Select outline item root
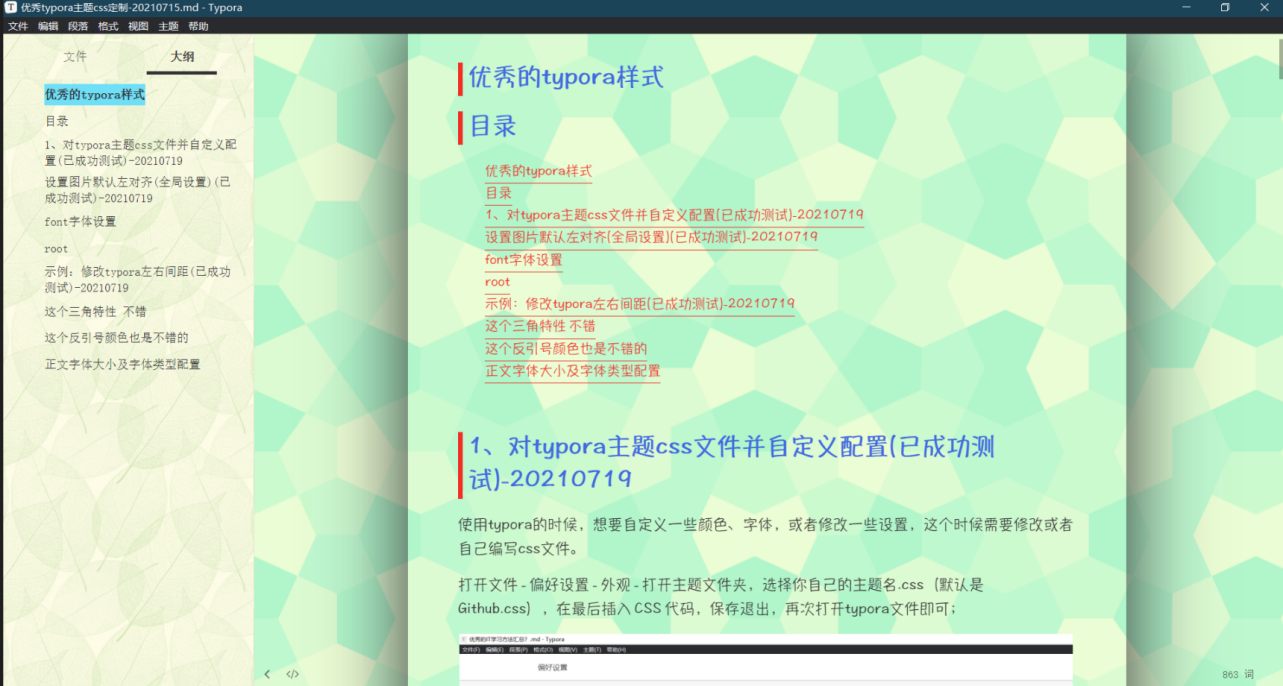Viewport: 1283px width, 686px height. [x=56, y=248]
